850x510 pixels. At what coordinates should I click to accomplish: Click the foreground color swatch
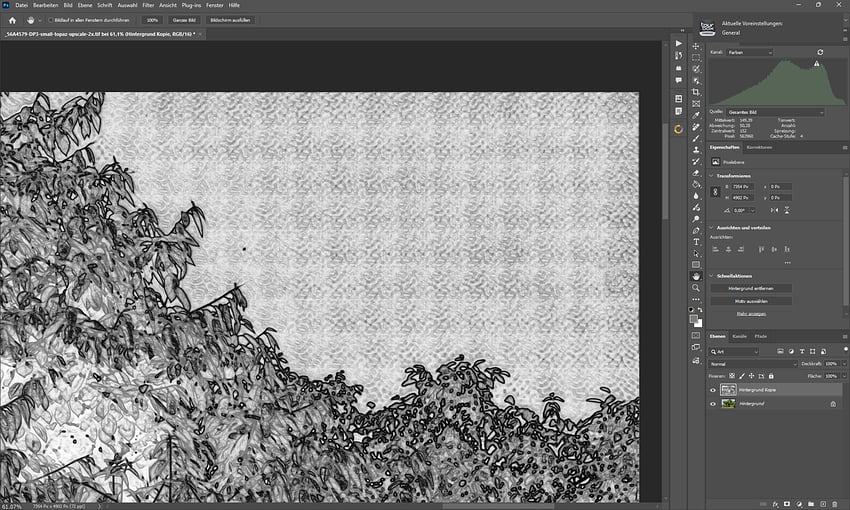click(x=694, y=318)
